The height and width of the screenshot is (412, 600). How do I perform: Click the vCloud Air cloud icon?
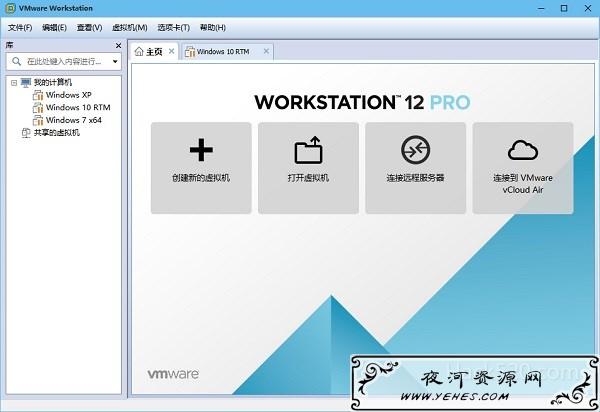pos(523,150)
